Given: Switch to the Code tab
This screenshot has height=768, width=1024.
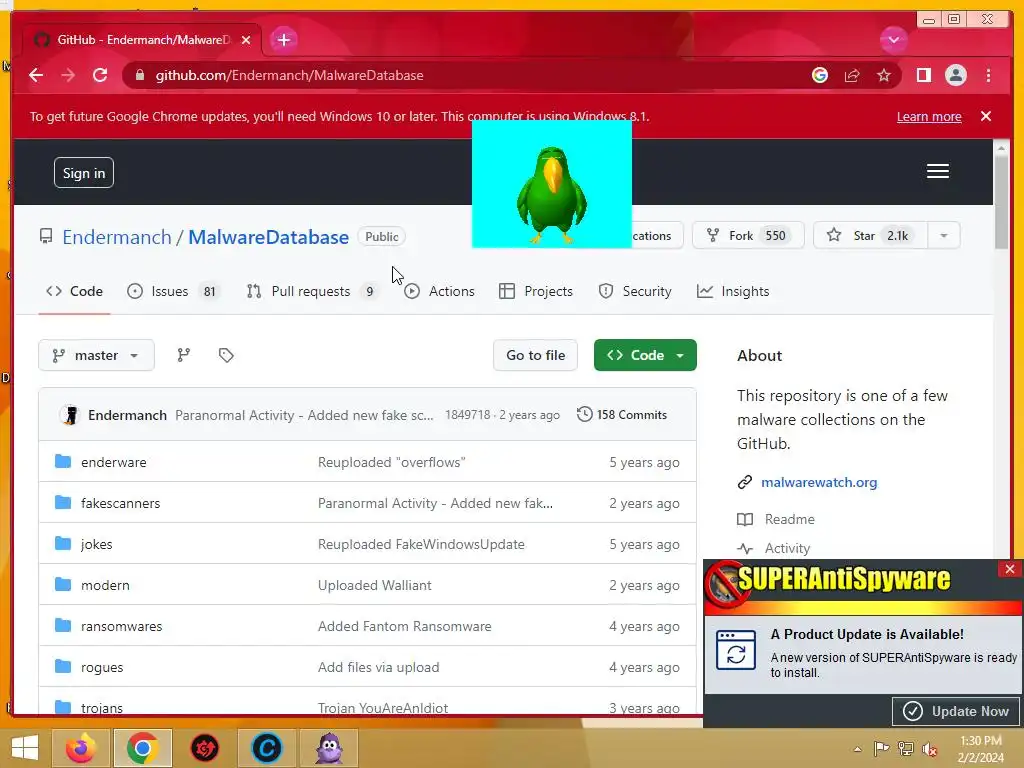Looking at the screenshot, I should click(x=74, y=291).
